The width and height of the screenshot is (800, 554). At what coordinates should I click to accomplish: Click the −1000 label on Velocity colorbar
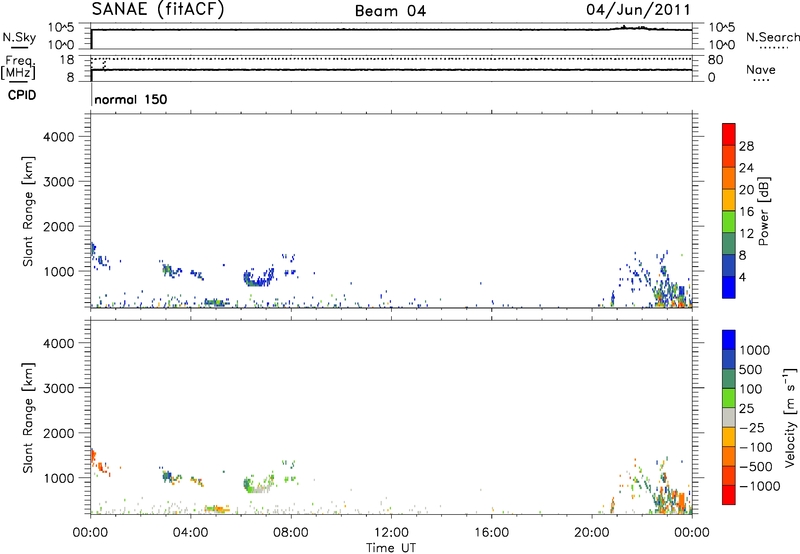coord(760,486)
